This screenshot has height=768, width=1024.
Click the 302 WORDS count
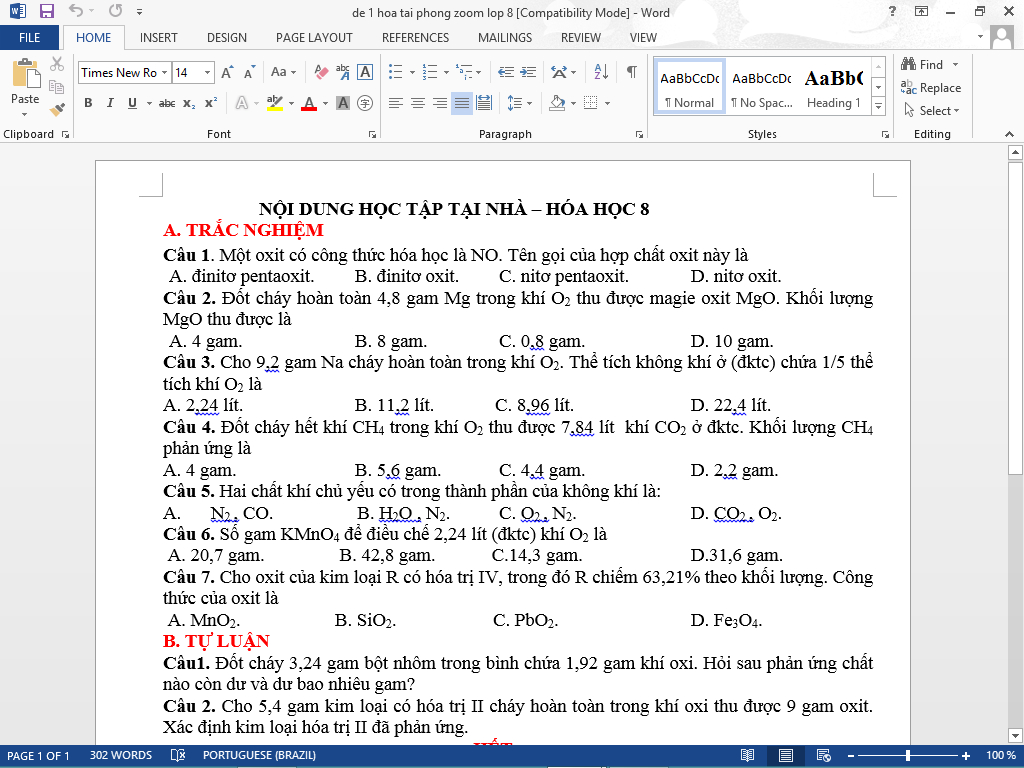(x=121, y=756)
